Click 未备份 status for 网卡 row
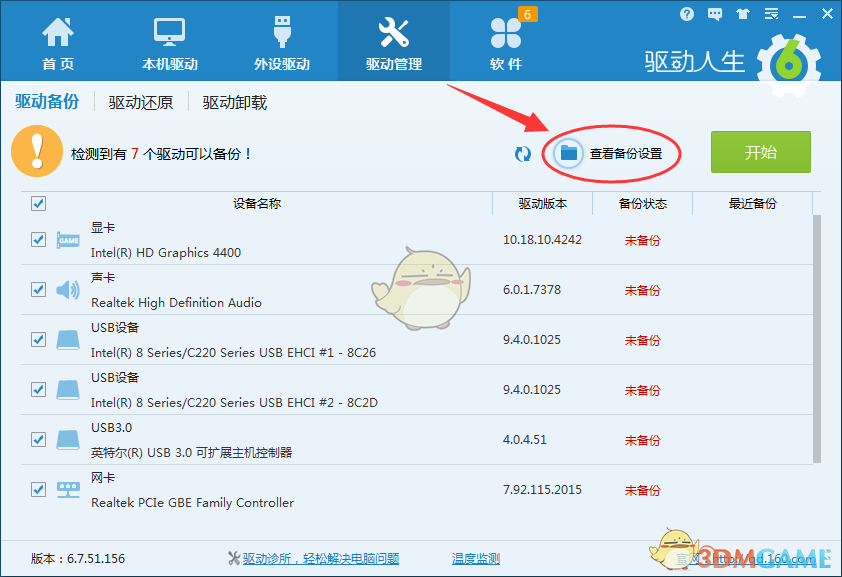 [x=642, y=490]
